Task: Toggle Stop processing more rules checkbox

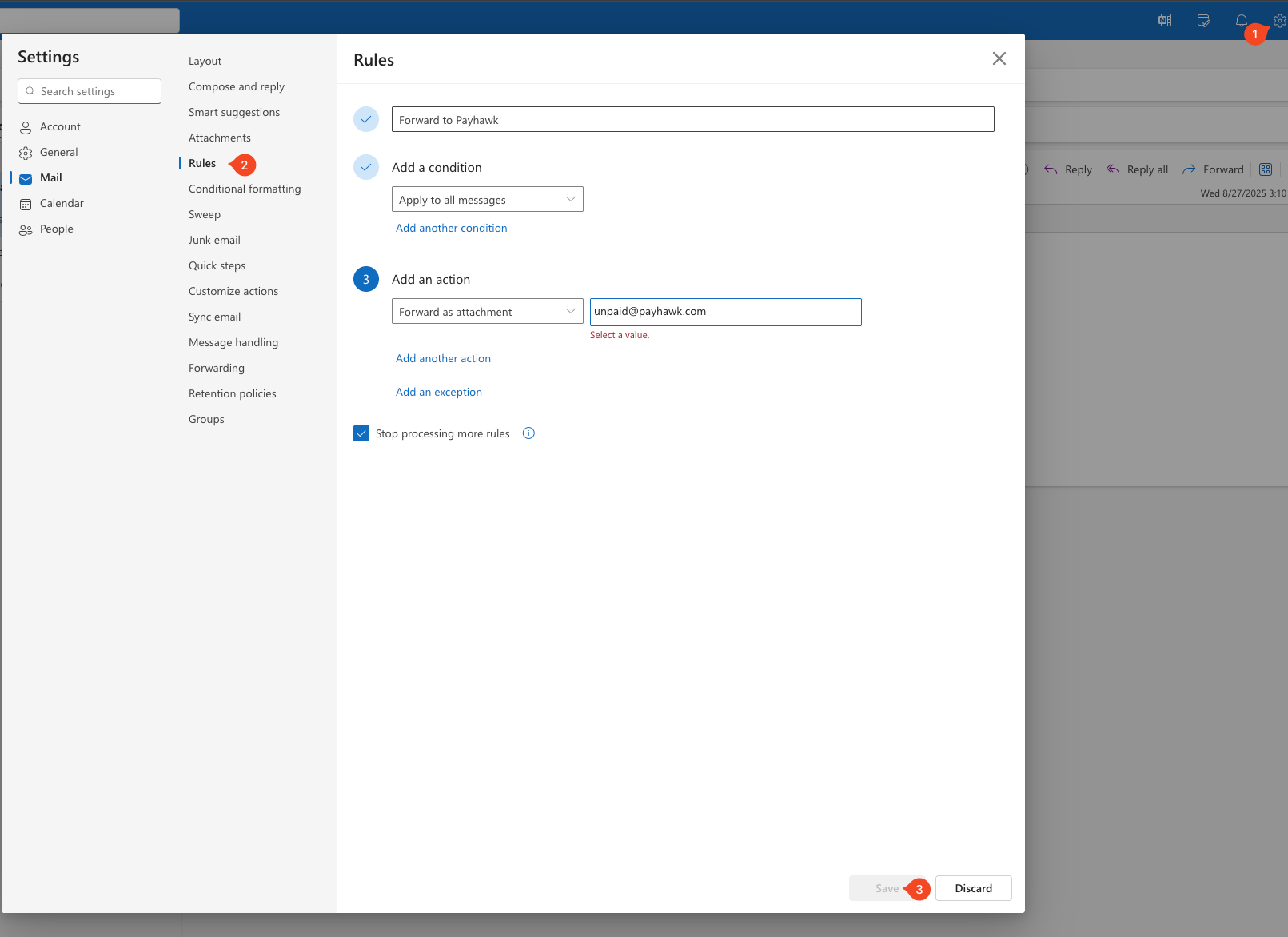Action: click(x=361, y=433)
